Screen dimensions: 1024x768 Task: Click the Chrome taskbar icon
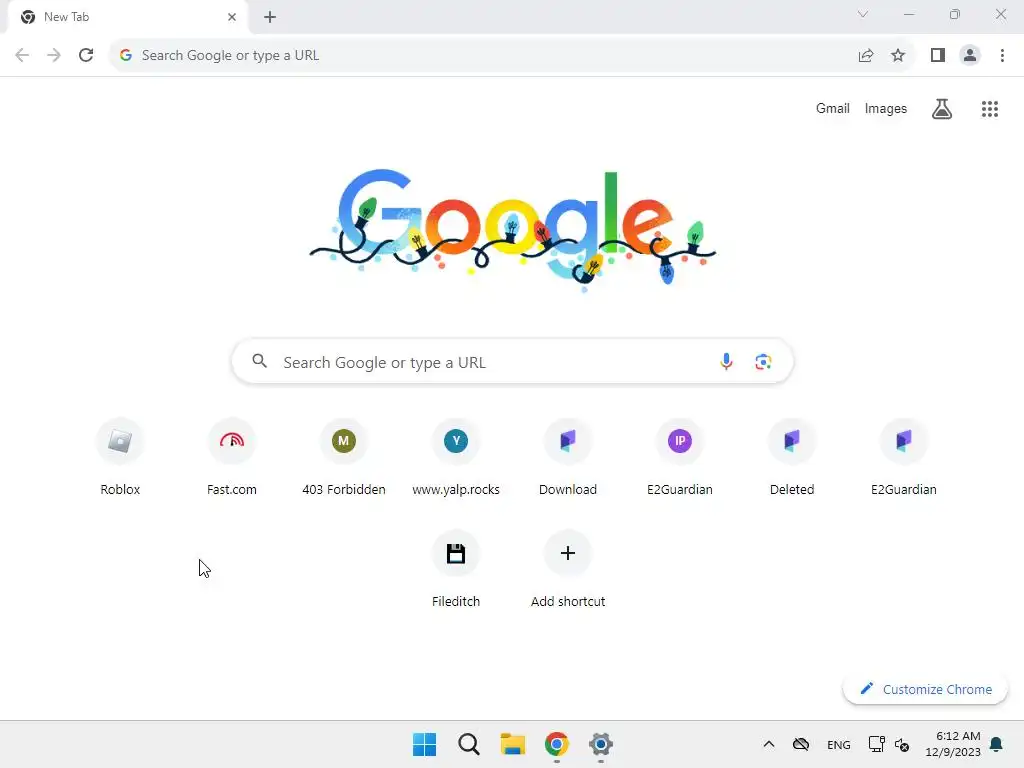point(557,744)
